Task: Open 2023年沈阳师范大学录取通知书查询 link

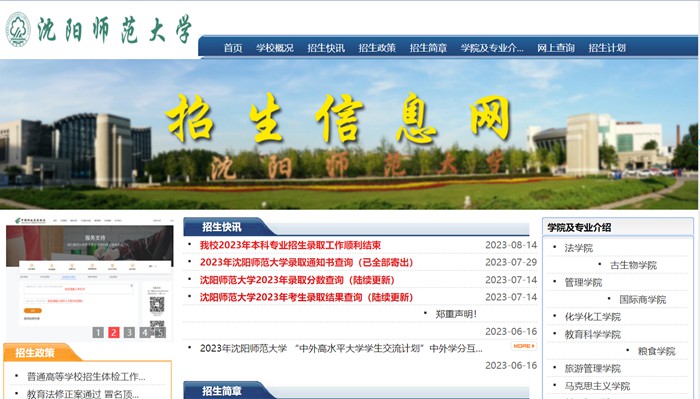Action: pyautogui.click(x=306, y=262)
